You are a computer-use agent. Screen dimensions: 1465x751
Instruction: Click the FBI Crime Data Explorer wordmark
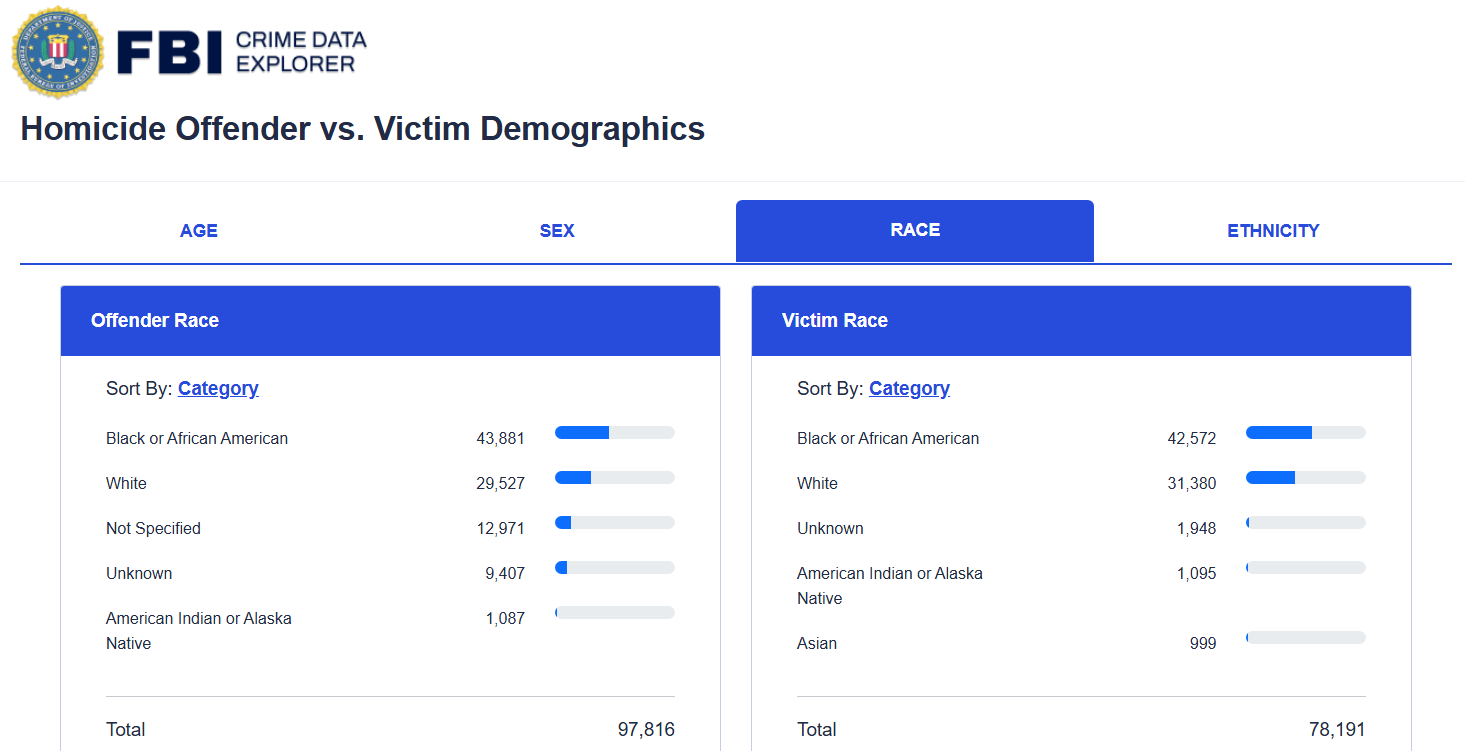(242, 52)
